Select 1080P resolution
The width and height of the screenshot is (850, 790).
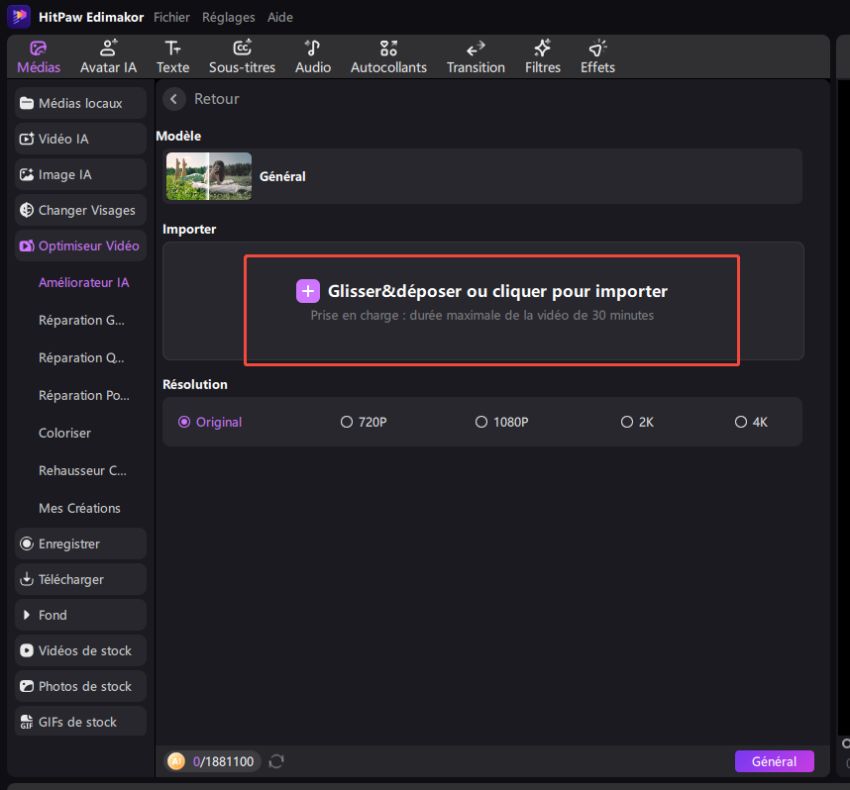tap(501, 422)
